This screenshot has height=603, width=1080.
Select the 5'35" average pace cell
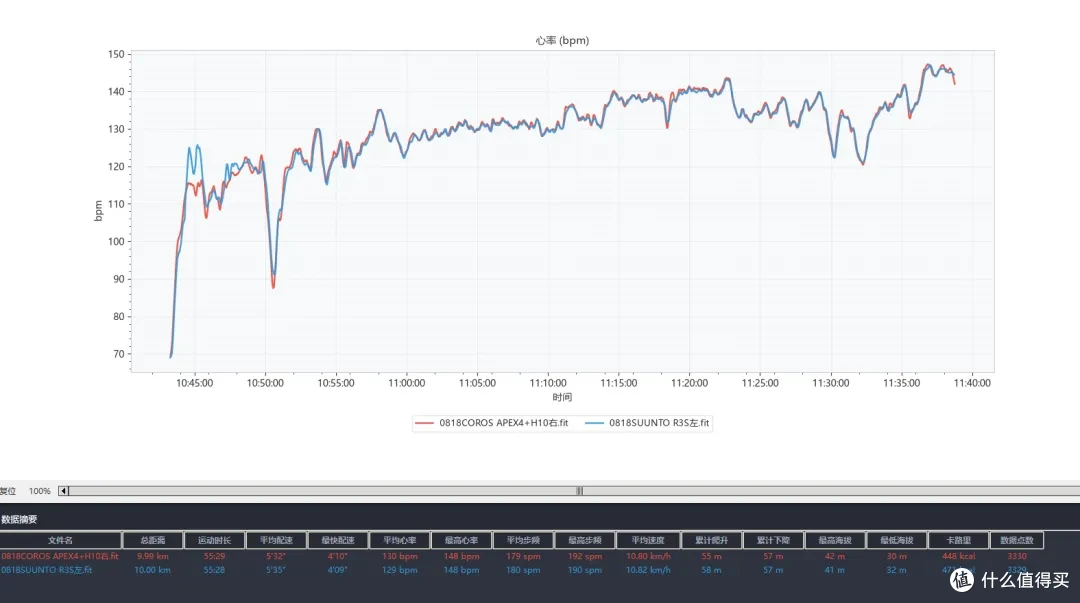tap(276, 570)
